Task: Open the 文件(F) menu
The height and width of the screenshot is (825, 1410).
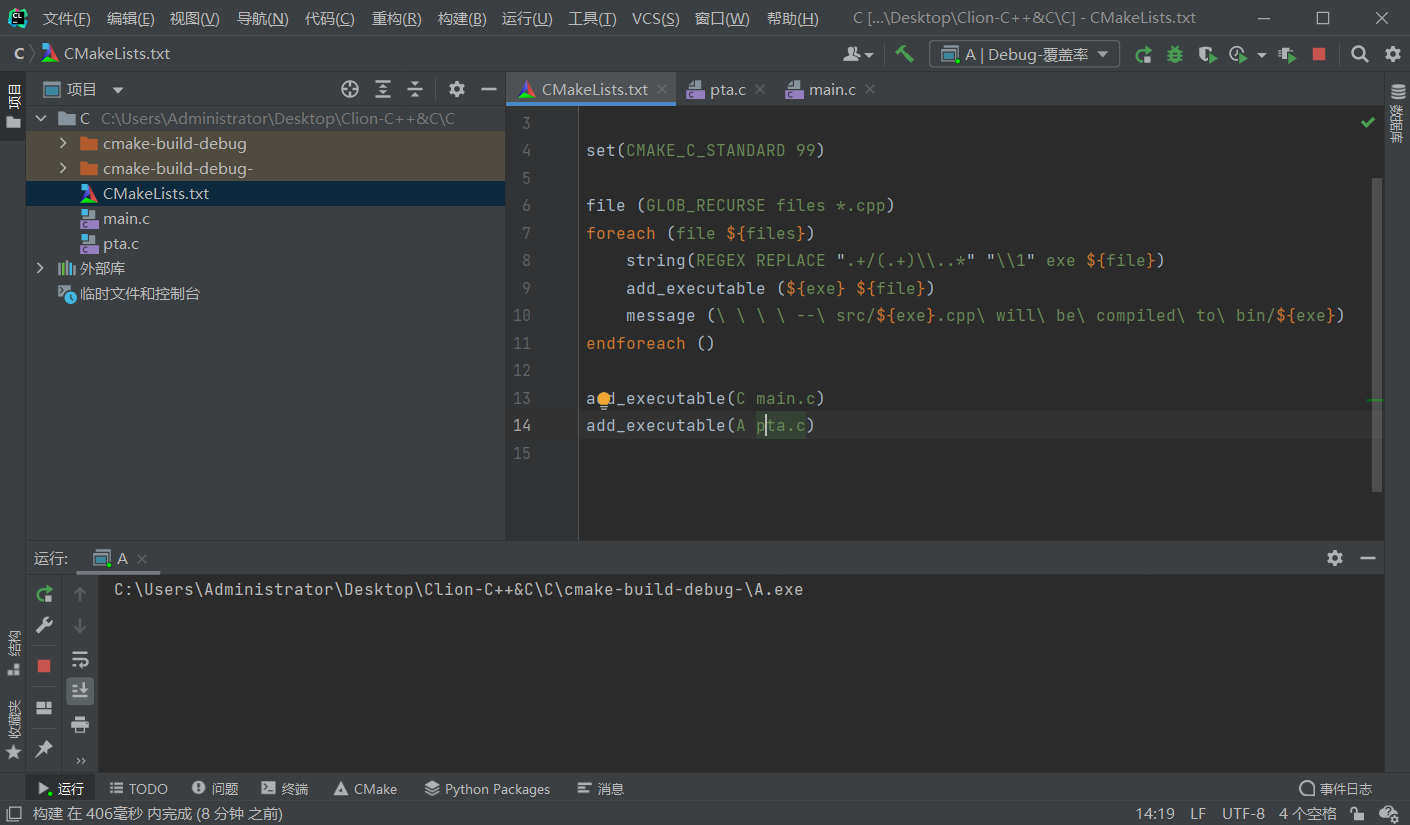Action: tap(66, 19)
